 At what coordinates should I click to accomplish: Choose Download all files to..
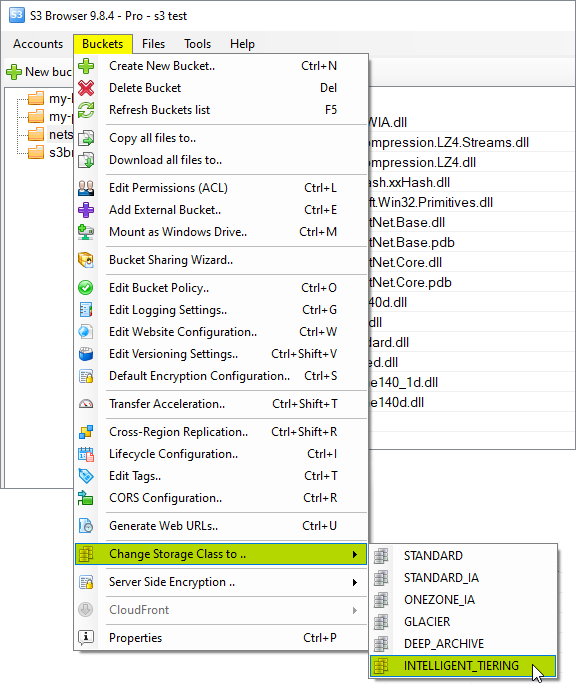[221, 160]
